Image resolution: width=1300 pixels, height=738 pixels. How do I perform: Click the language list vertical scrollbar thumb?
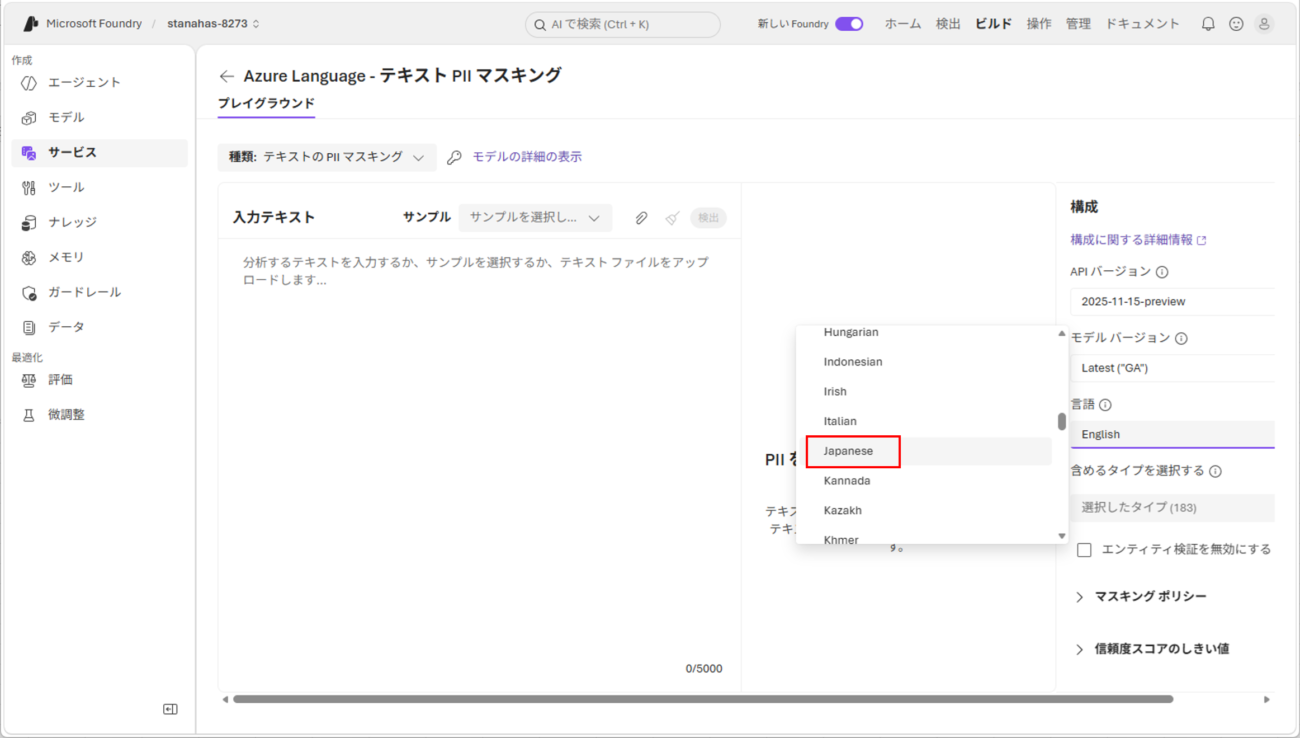[1061, 422]
